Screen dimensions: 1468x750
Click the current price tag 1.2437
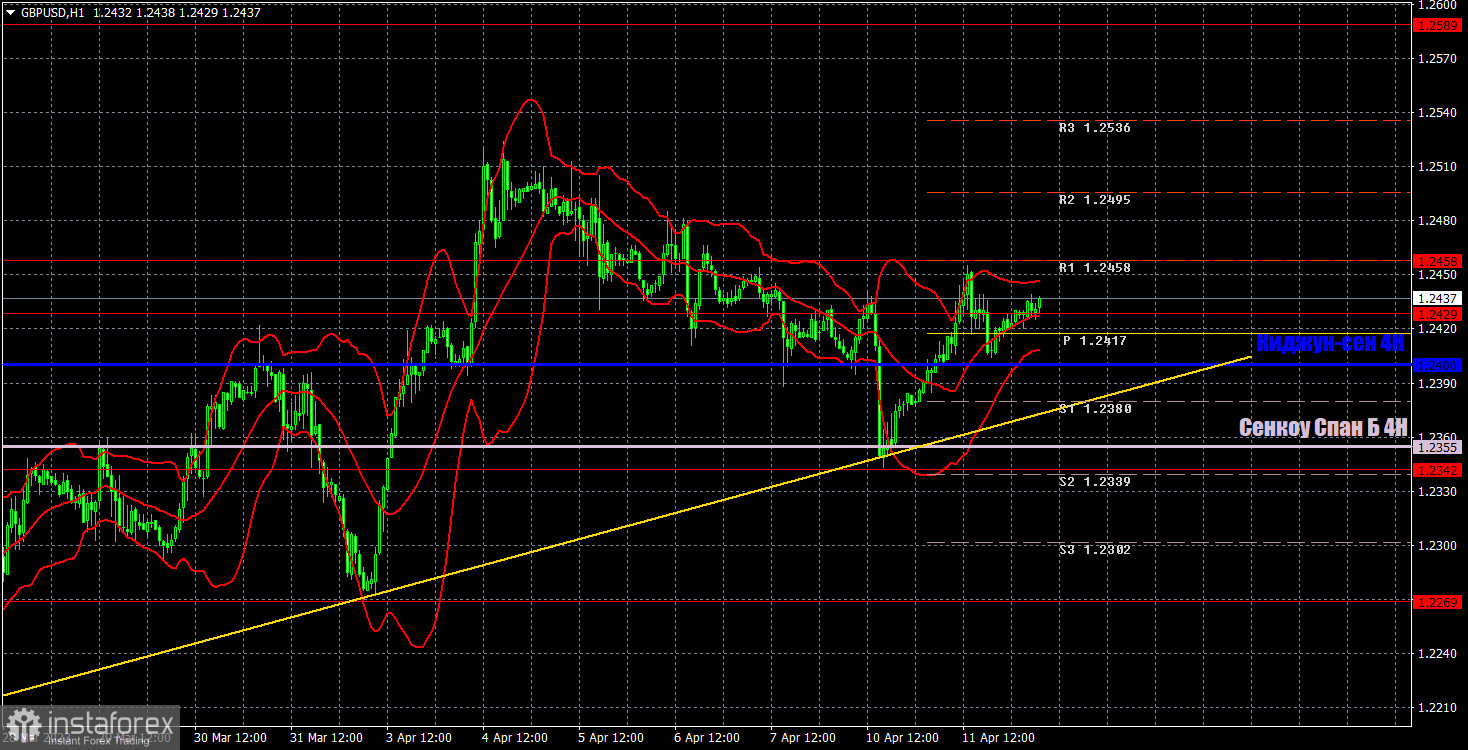point(1438,298)
